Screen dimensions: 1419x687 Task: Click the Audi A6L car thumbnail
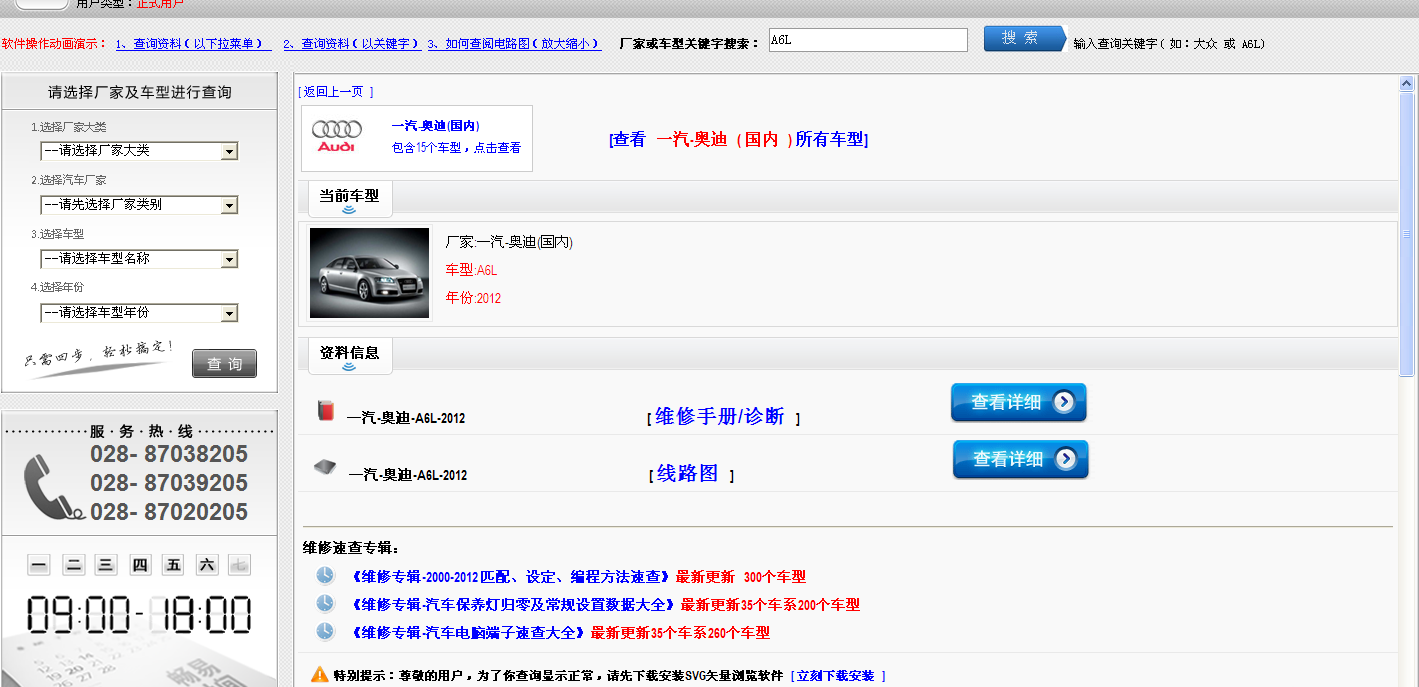(369, 273)
